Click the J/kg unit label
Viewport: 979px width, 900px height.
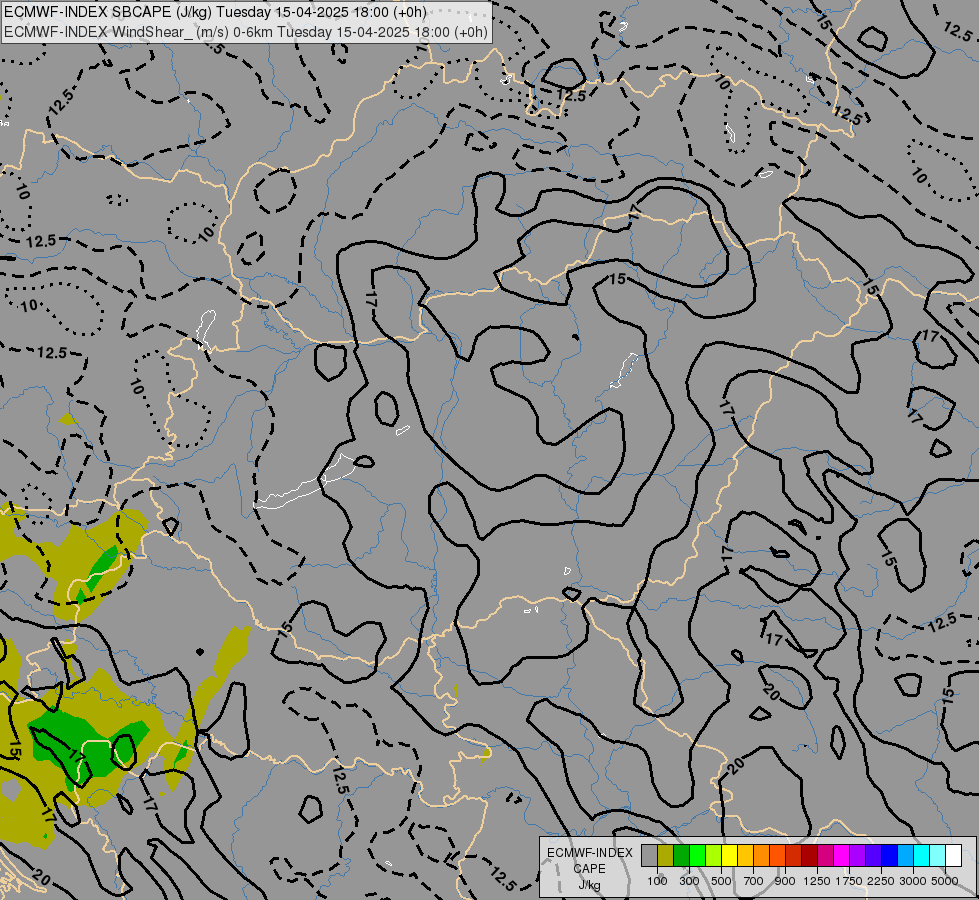click(589, 885)
